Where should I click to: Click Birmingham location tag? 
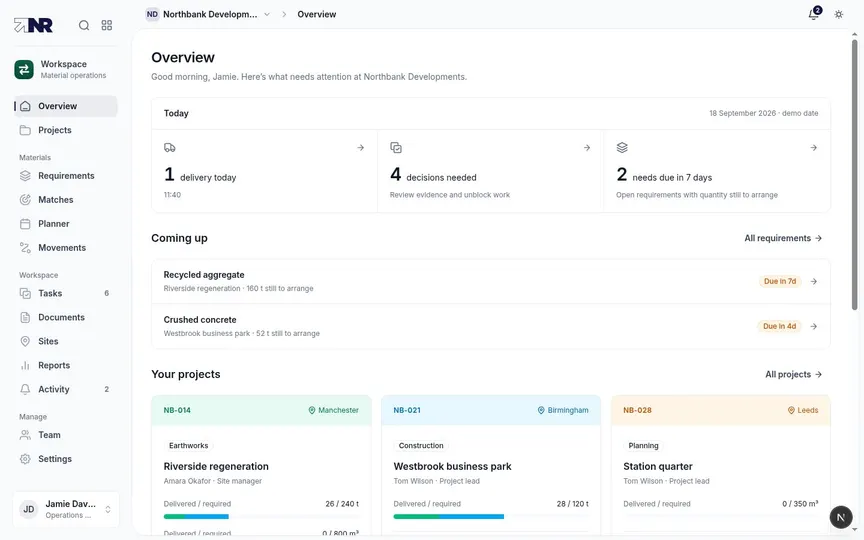pyautogui.click(x=563, y=410)
